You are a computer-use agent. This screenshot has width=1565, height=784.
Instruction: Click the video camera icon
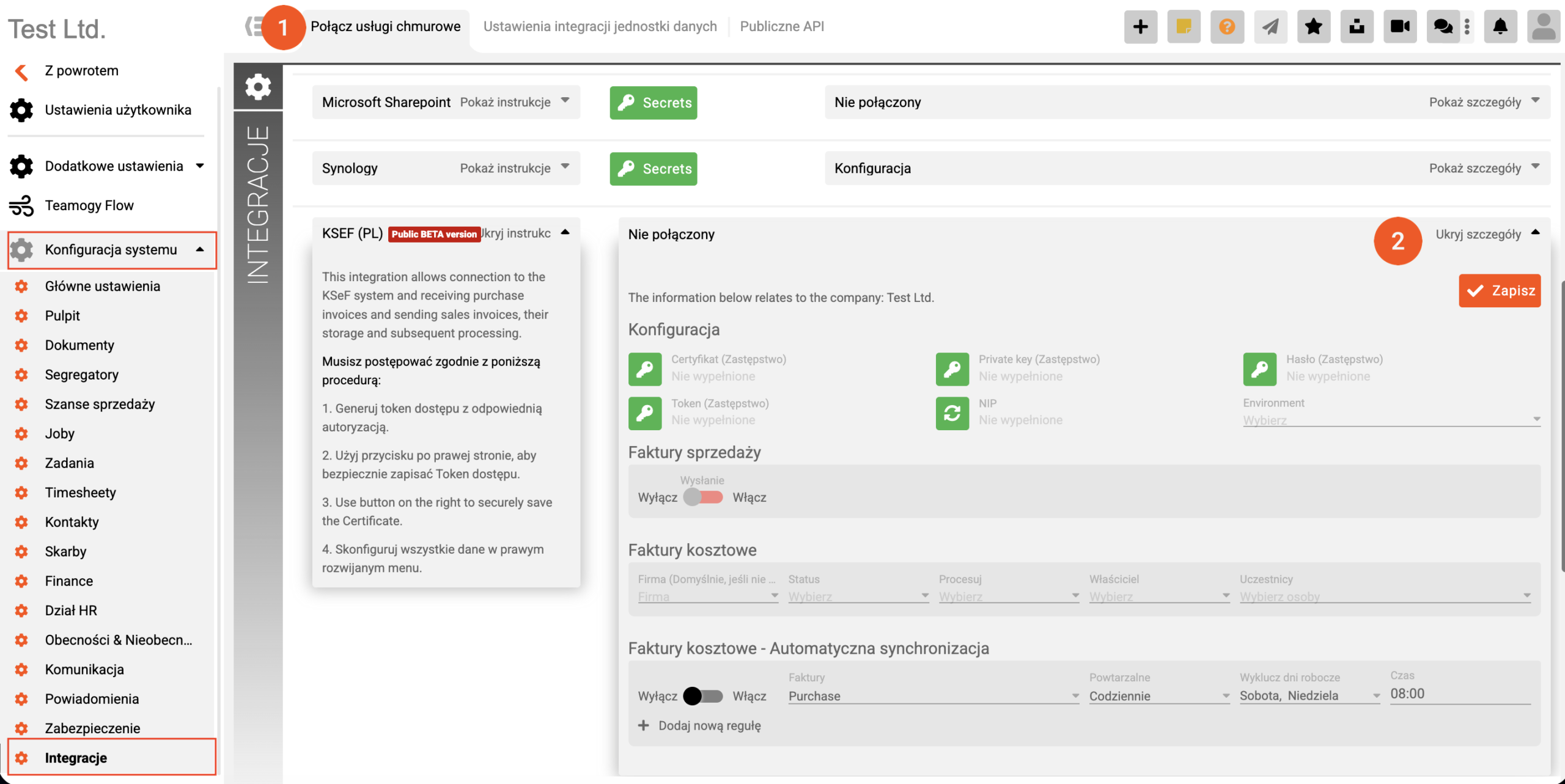tap(1399, 27)
